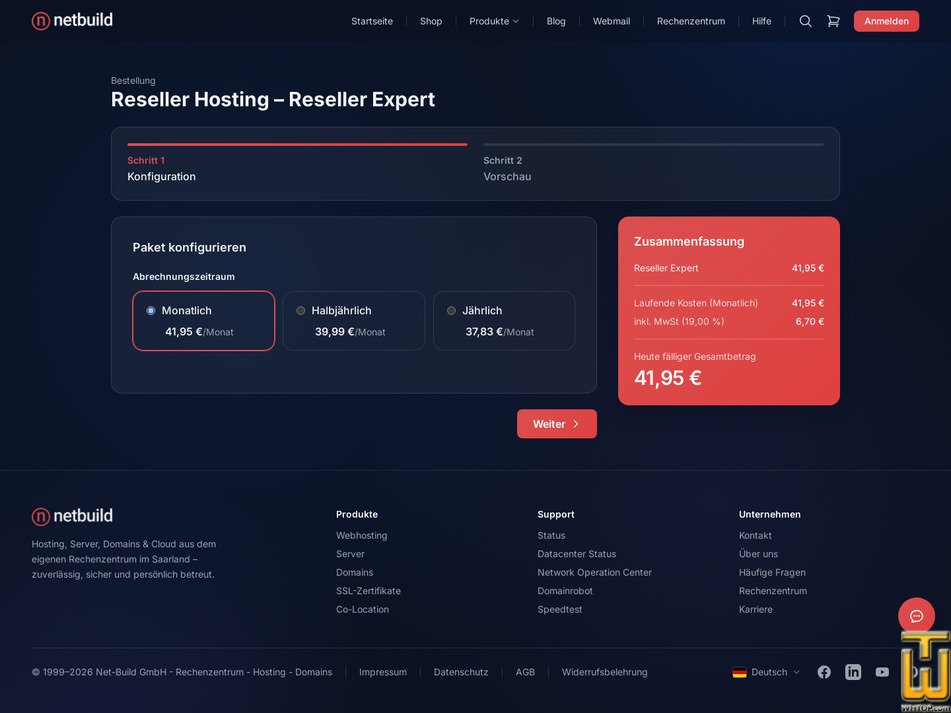Screen dimensions: 951x713
Task: Open SSL-Zertifikate footer link
Action: click(368, 591)
